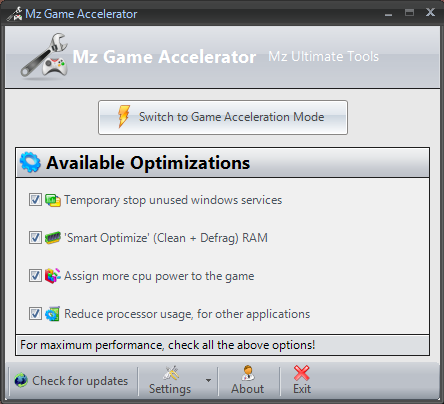Click the lightning bolt icon on acceleration button
444x404 pixels.
click(x=124, y=116)
